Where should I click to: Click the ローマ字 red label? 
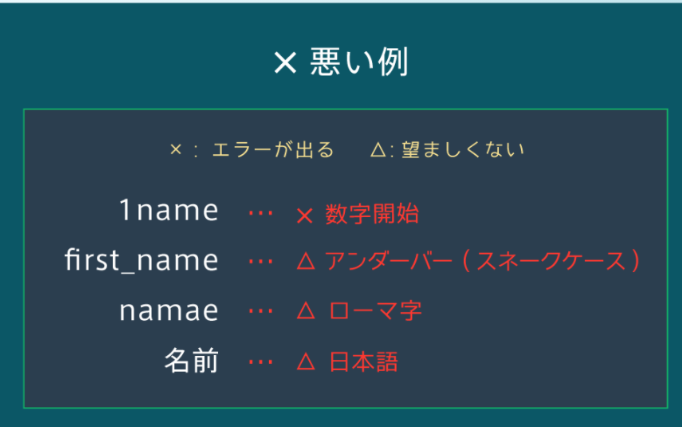[375, 311]
